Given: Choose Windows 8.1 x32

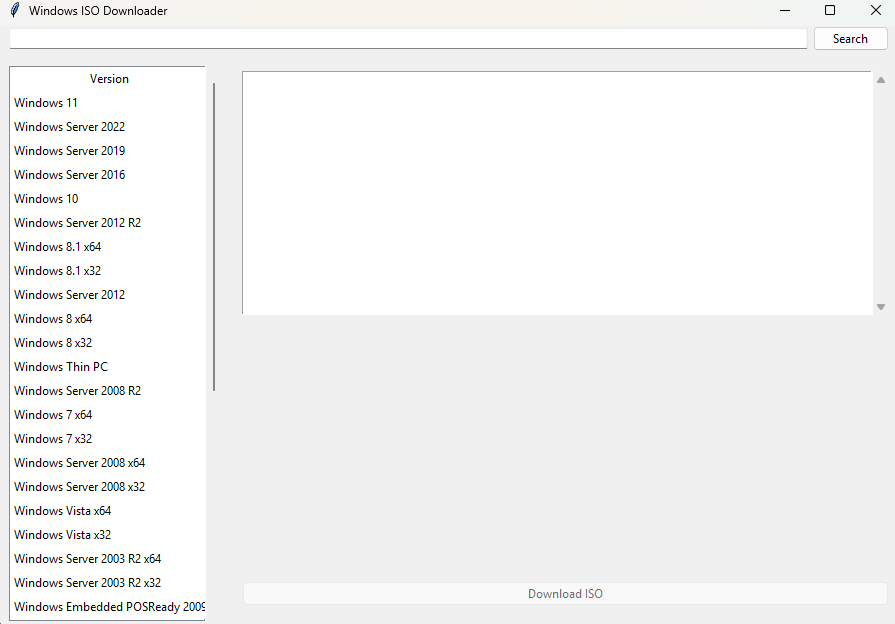Looking at the screenshot, I should (x=107, y=271).
